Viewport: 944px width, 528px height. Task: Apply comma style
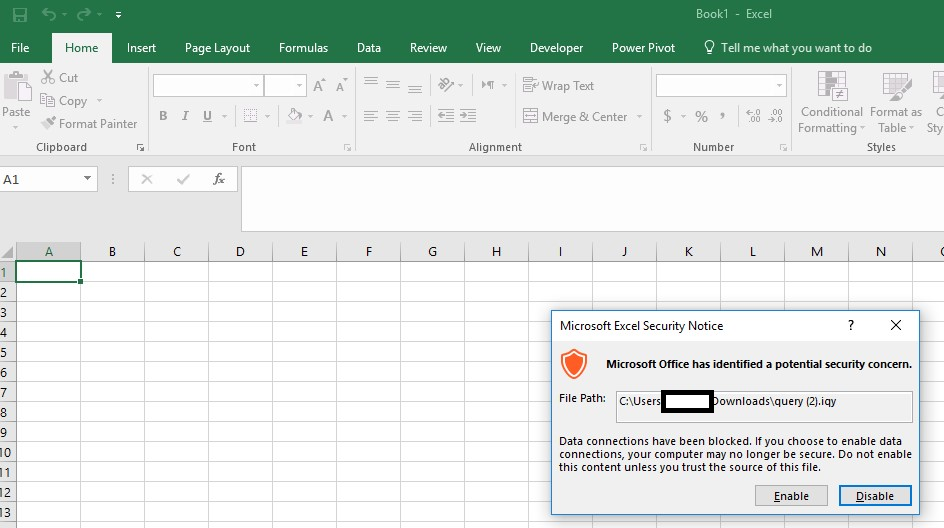pyautogui.click(x=722, y=116)
